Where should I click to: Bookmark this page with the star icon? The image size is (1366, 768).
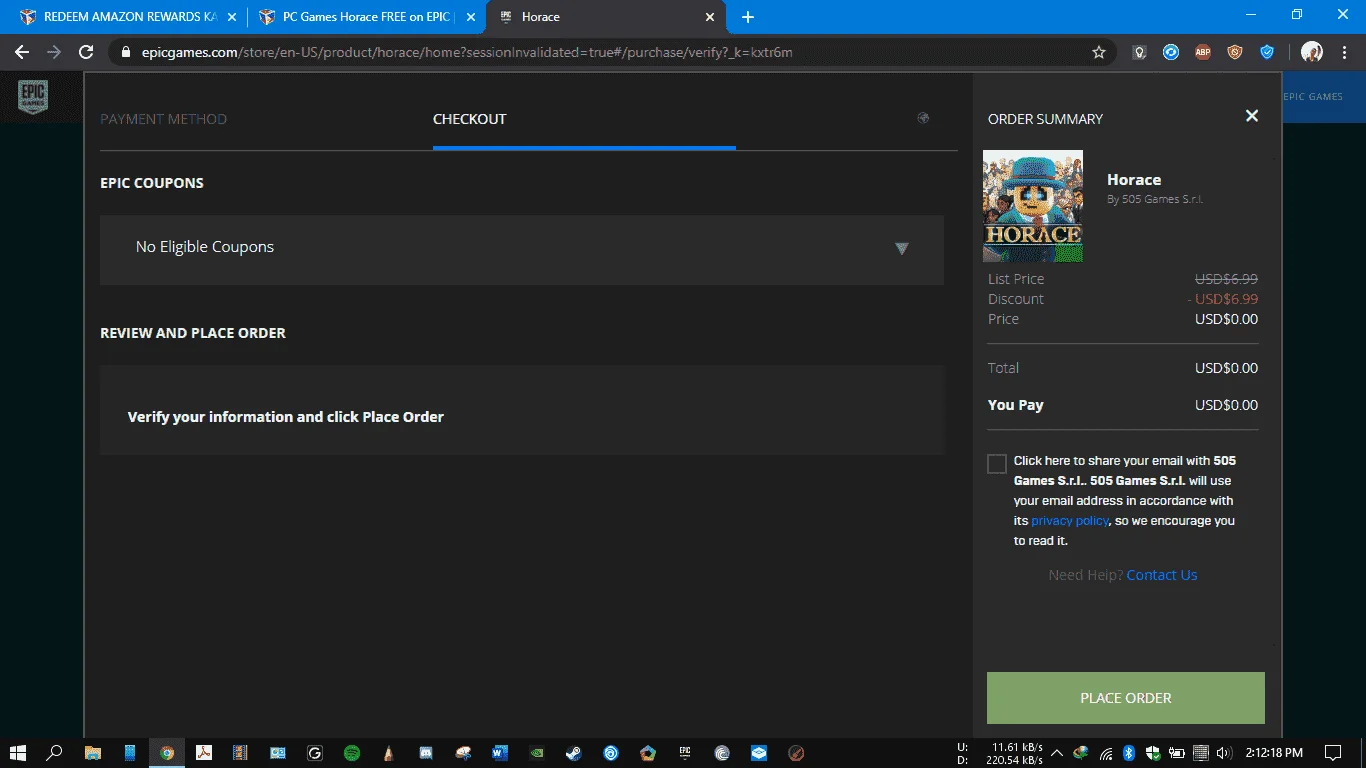pos(1099,52)
